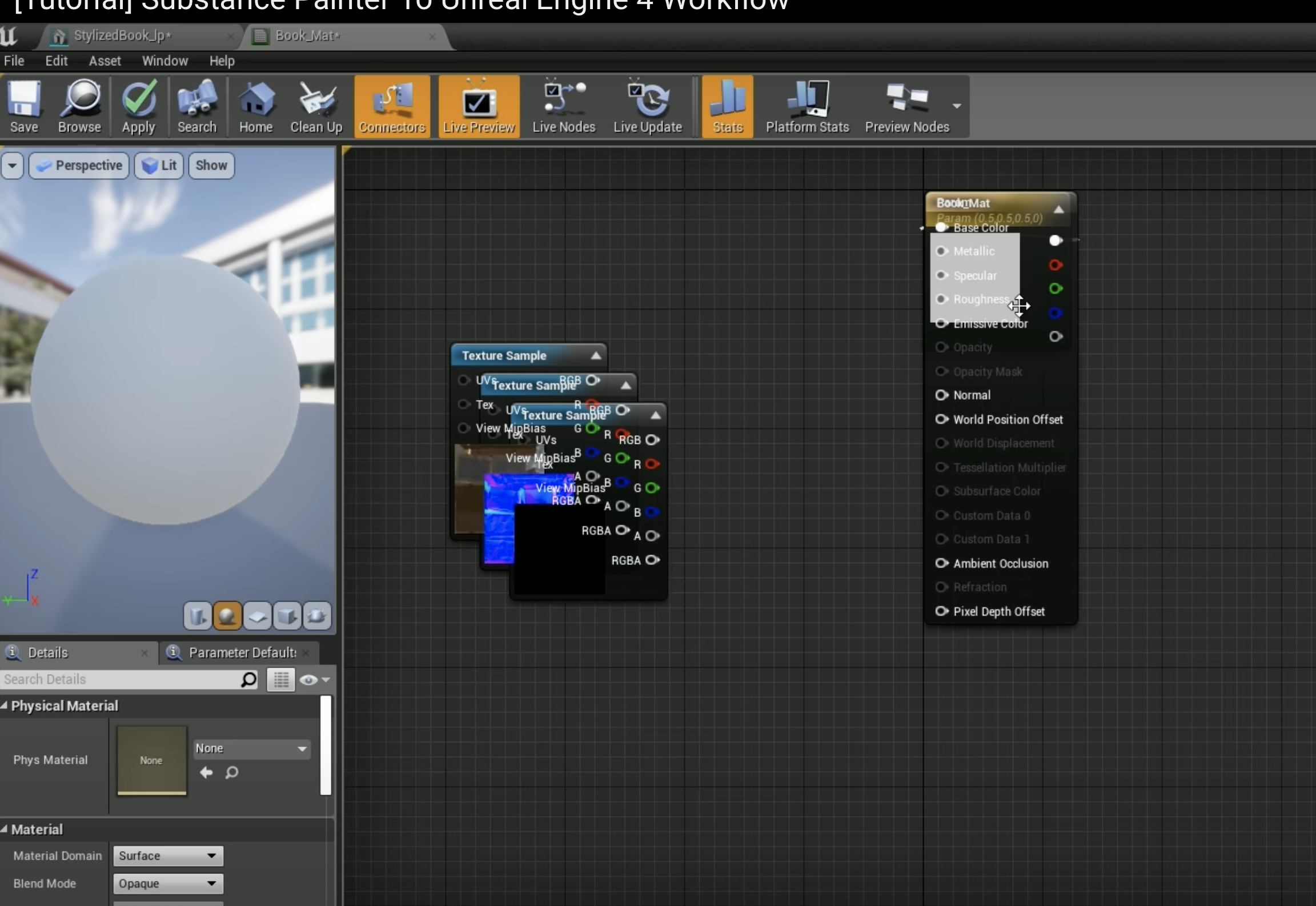Open Platform Stats from the toolbar
This screenshot has height=906, width=1316.
pyautogui.click(x=807, y=107)
